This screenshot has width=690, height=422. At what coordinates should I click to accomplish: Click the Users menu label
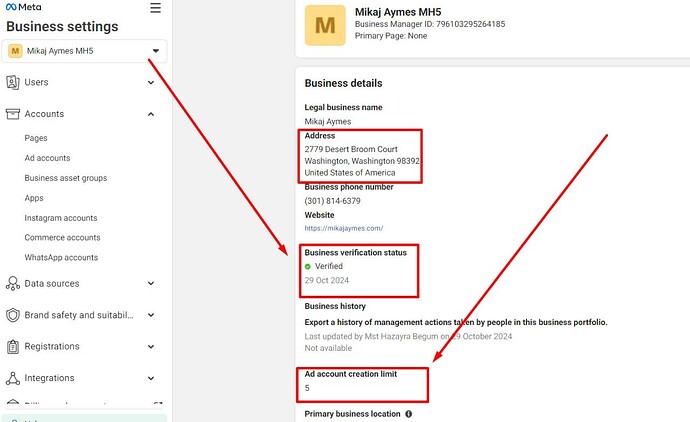(x=36, y=82)
